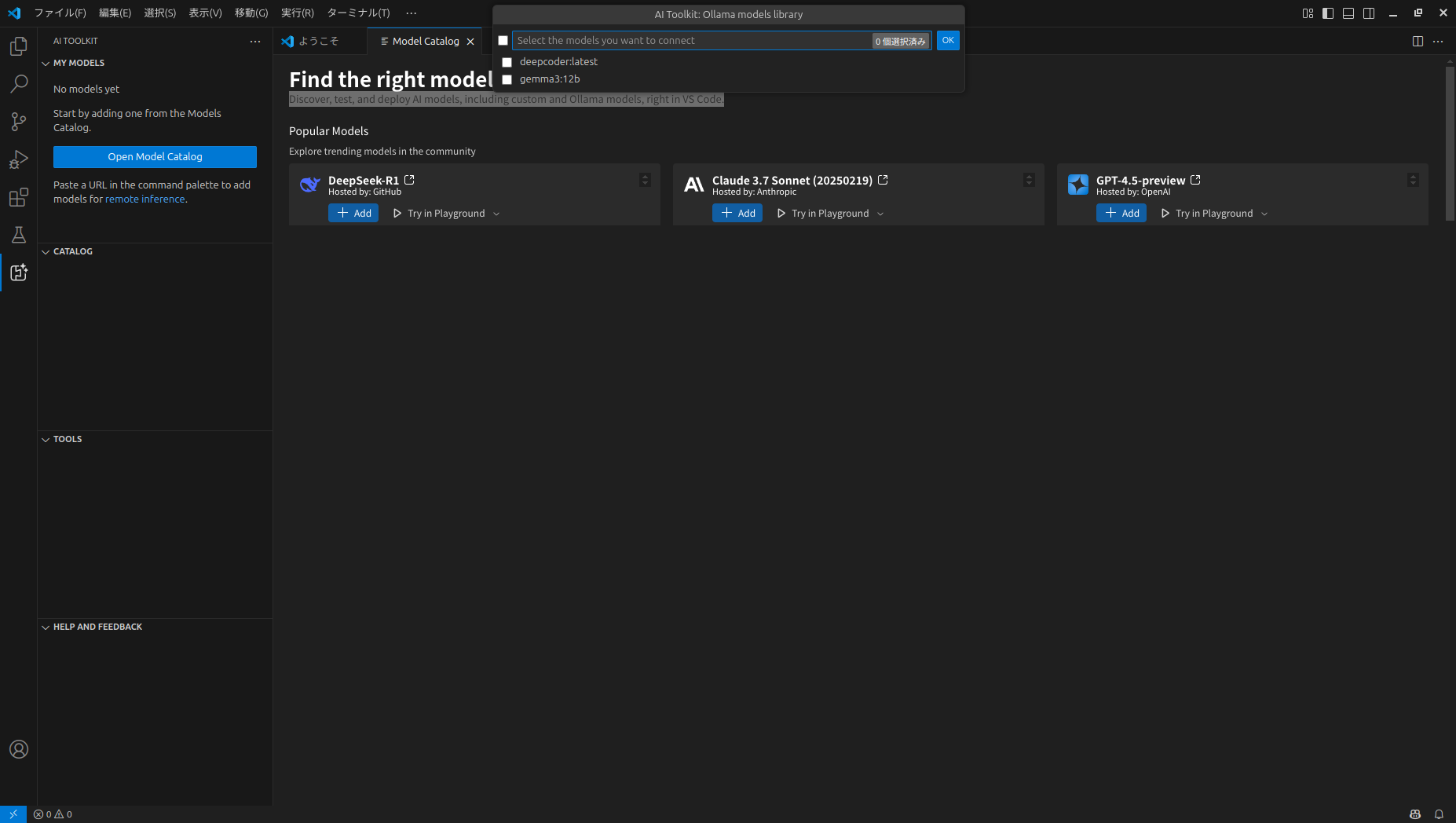Open the ターミナル(T) menu

point(358,13)
